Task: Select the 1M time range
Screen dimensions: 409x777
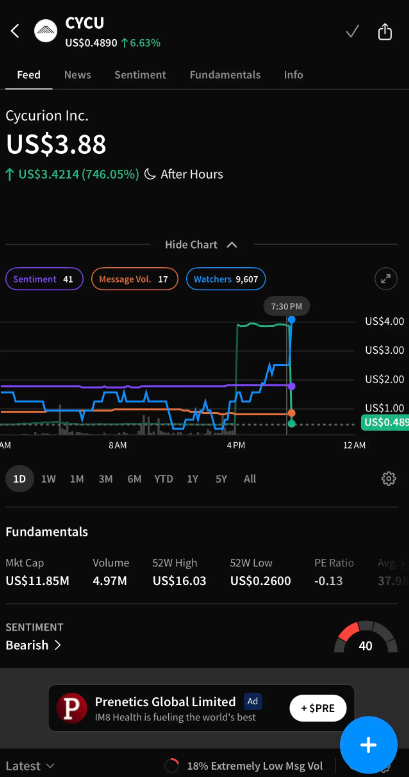Action: [77, 479]
